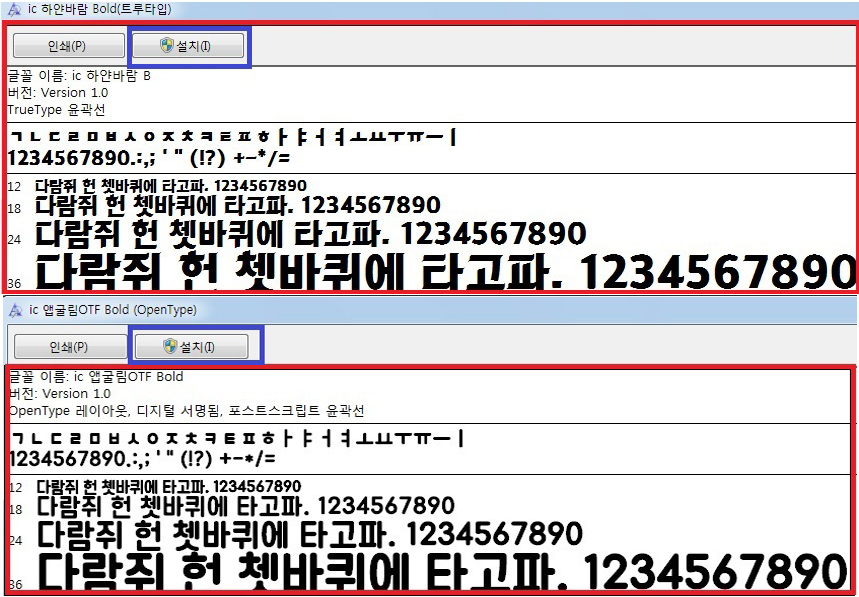This screenshot has width=859, height=597.
Task: Click 설치(I) in the ic 앱굴림OTF Bold window
Action: 191,347
